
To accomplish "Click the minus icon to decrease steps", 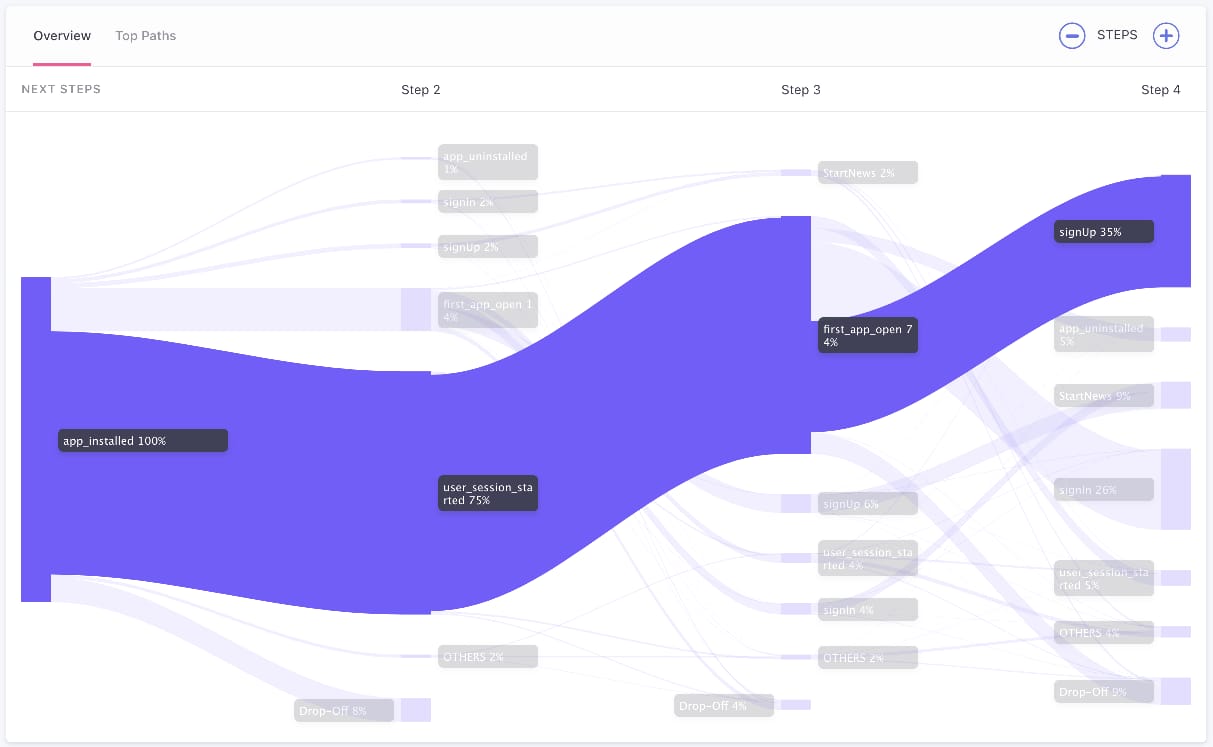I will (1072, 36).
